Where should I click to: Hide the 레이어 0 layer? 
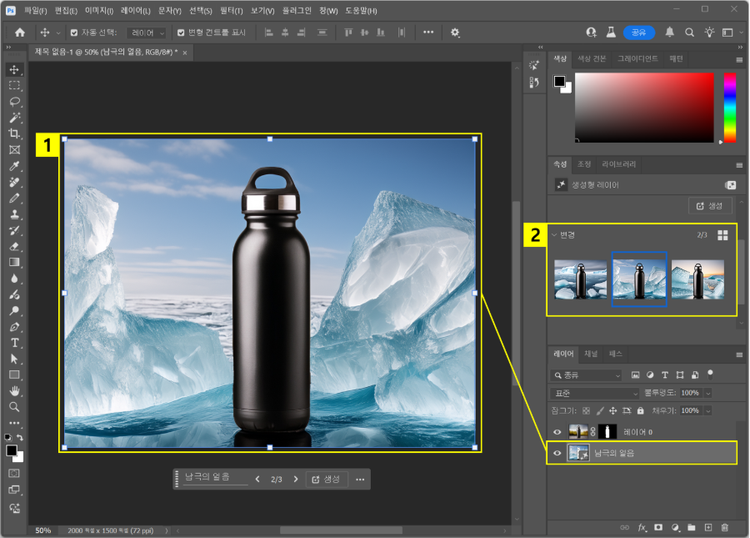[558, 432]
